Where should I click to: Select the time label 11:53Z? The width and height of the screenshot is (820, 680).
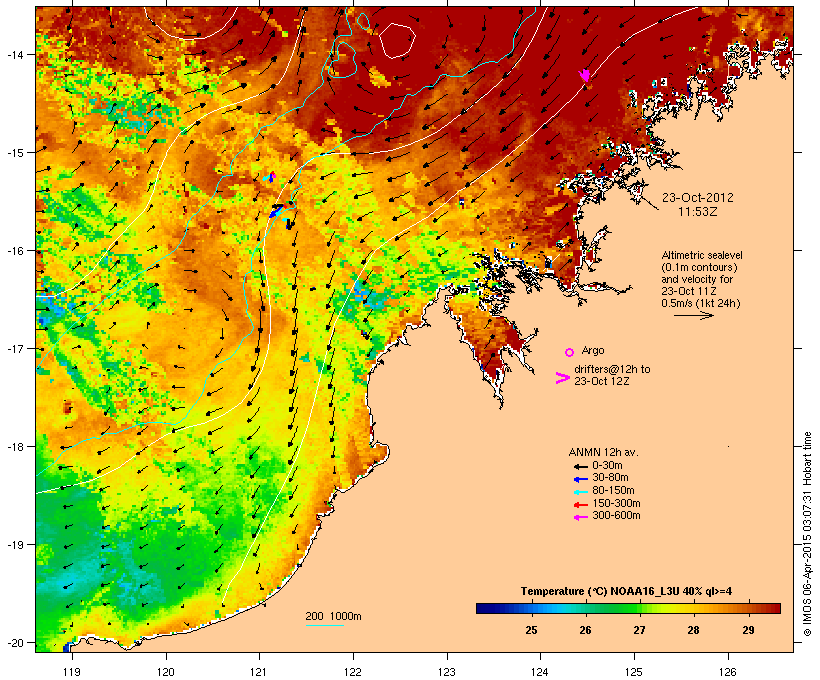pyautogui.click(x=698, y=212)
